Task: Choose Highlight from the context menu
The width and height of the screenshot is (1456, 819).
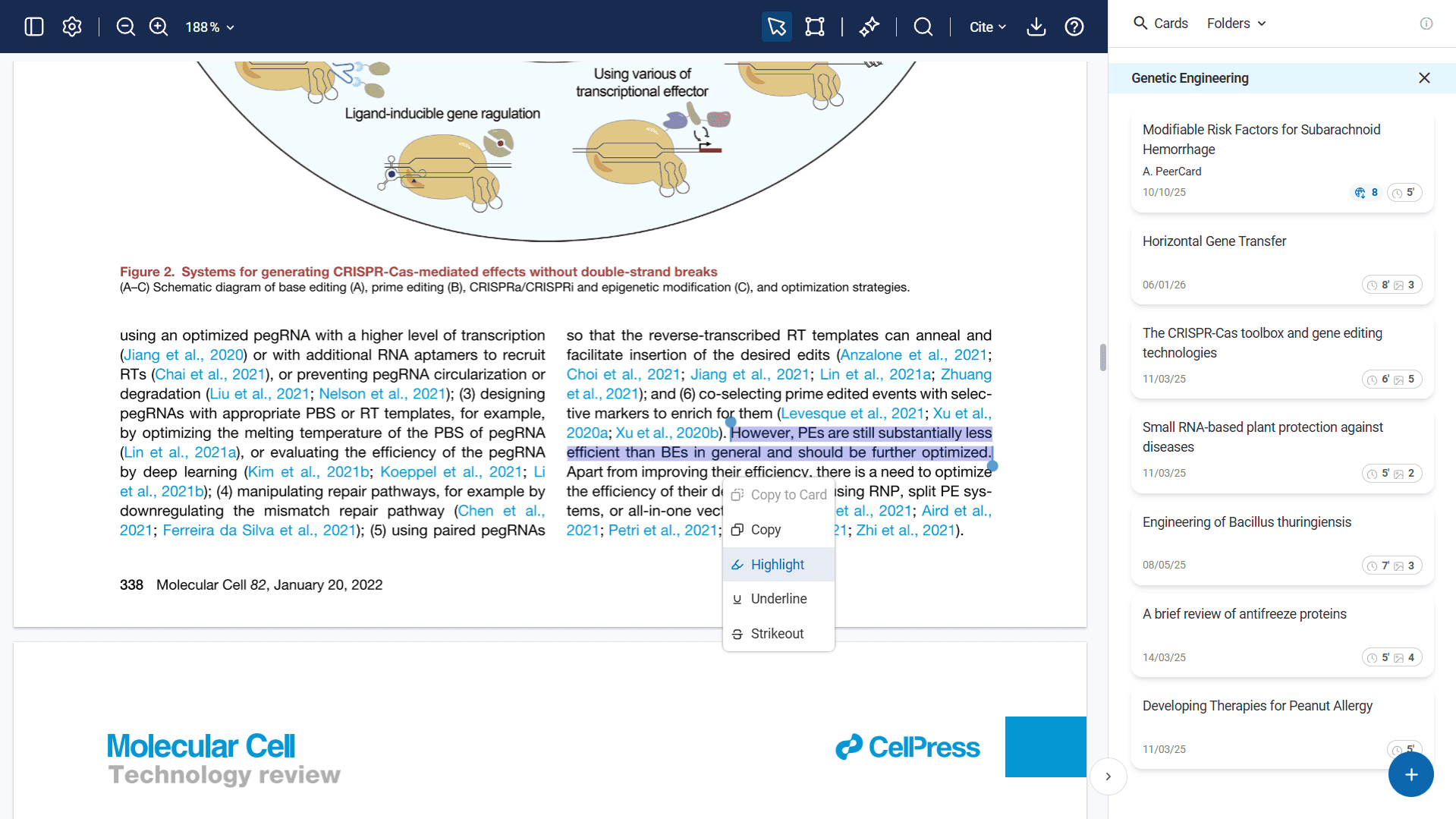Action: [x=778, y=565]
